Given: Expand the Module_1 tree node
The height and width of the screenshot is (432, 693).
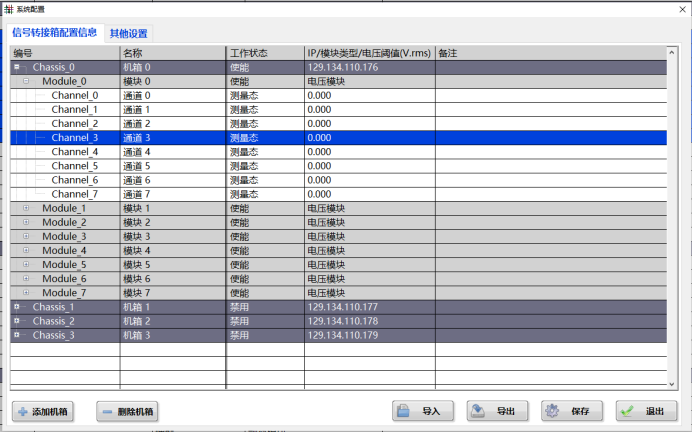Looking at the screenshot, I should pyautogui.click(x=26, y=208).
